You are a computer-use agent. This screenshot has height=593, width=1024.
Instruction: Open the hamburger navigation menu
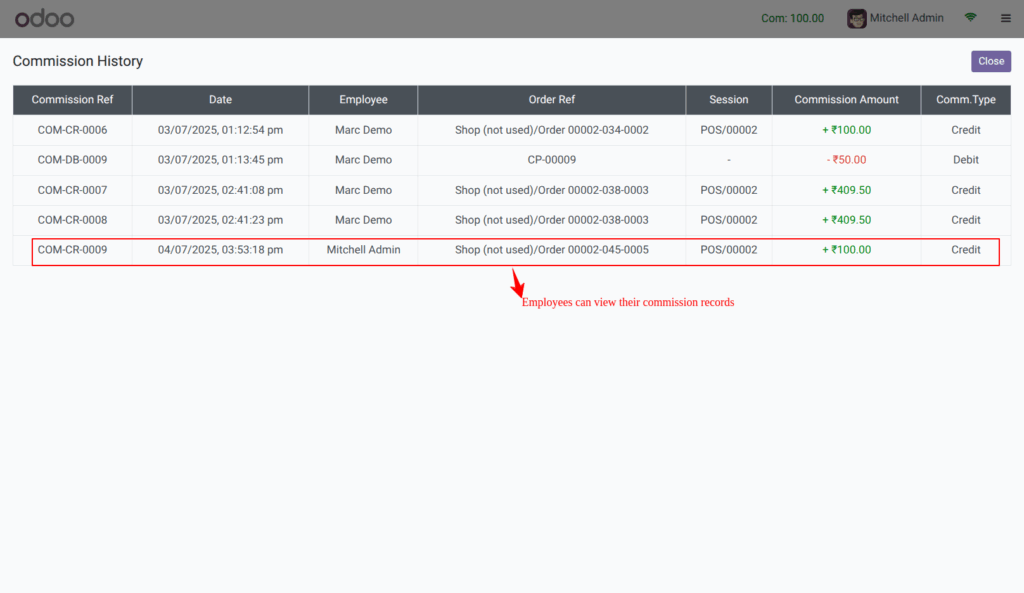click(x=1005, y=18)
